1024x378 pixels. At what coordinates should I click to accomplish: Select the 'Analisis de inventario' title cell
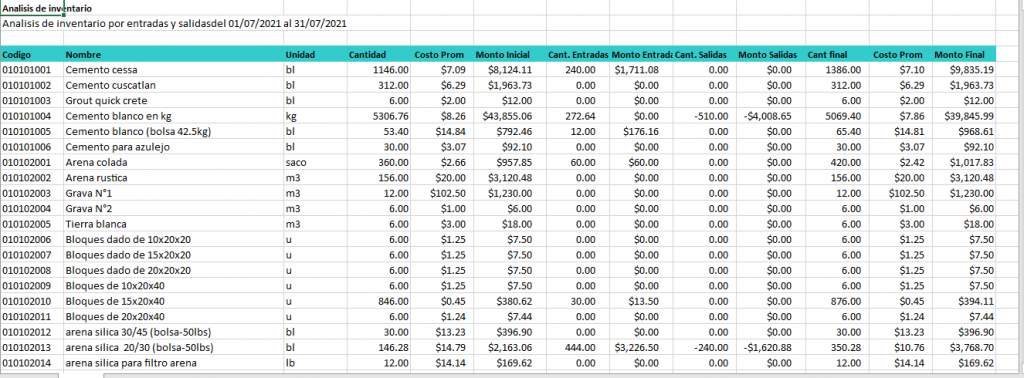tap(32, 8)
